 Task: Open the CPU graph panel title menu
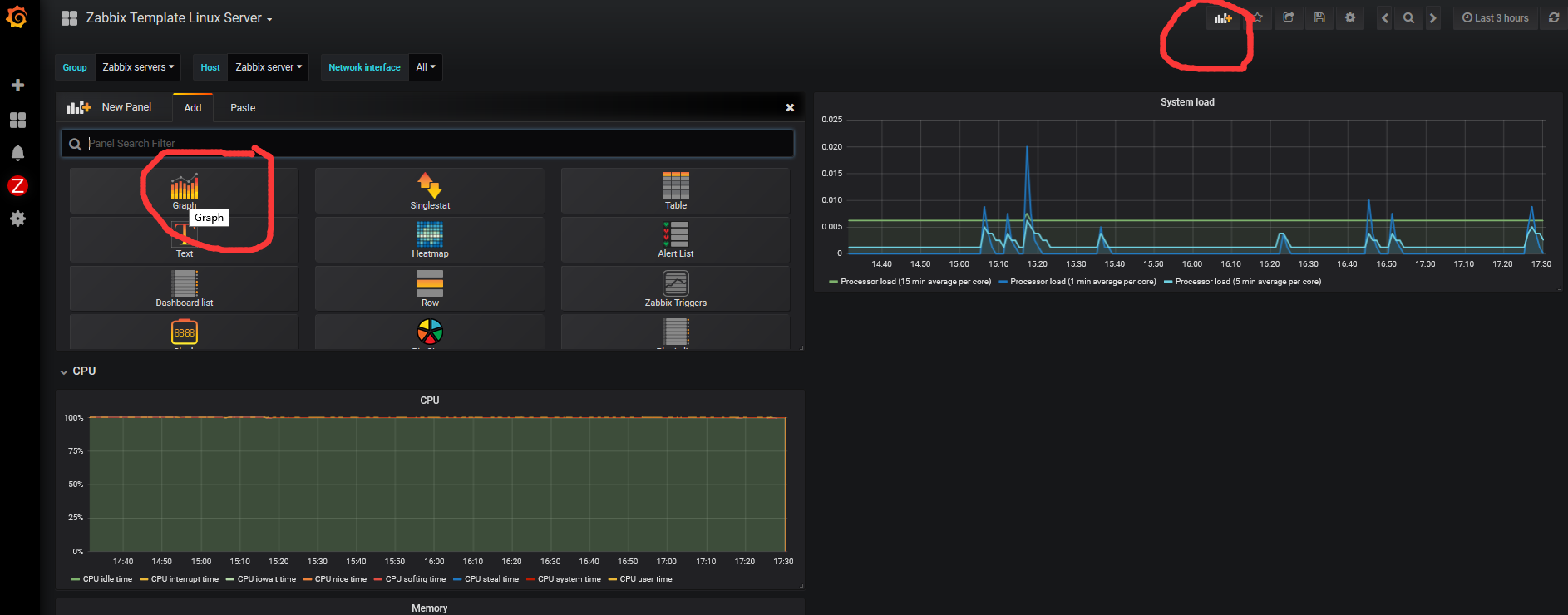[429, 401]
